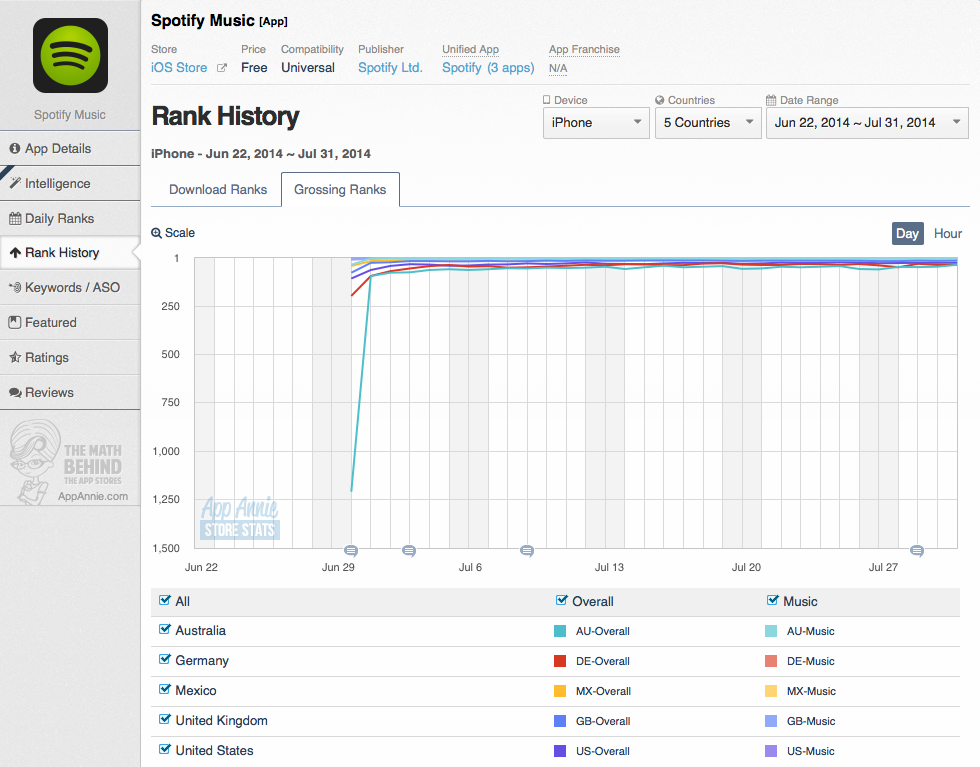The image size is (980, 767).
Task: Click the calendar icon beside Daily Ranks
Action: coord(15,218)
